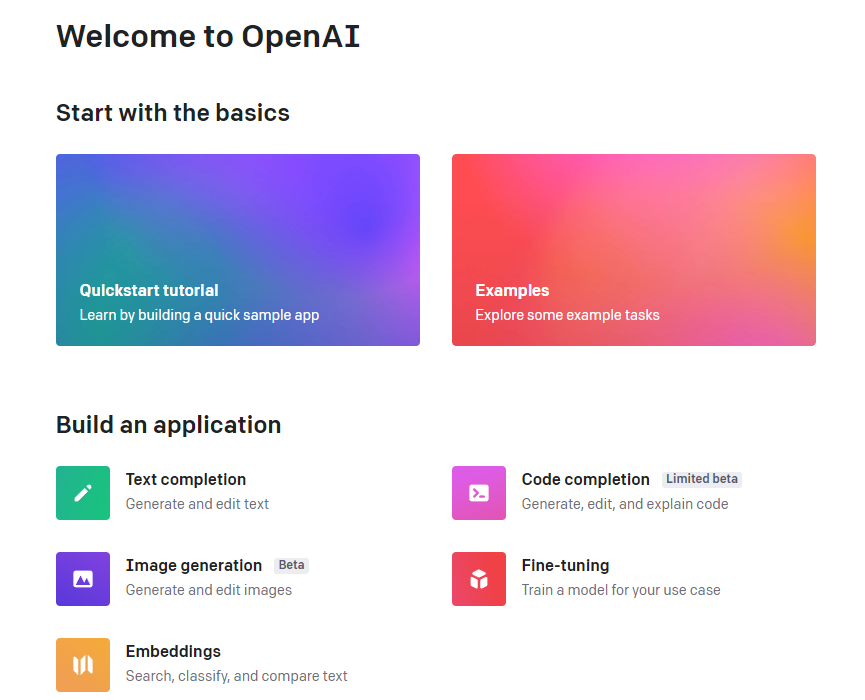Click the orange Embeddings icon
Image resolution: width=865 pixels, height=700 pixels.
(83, 665)
